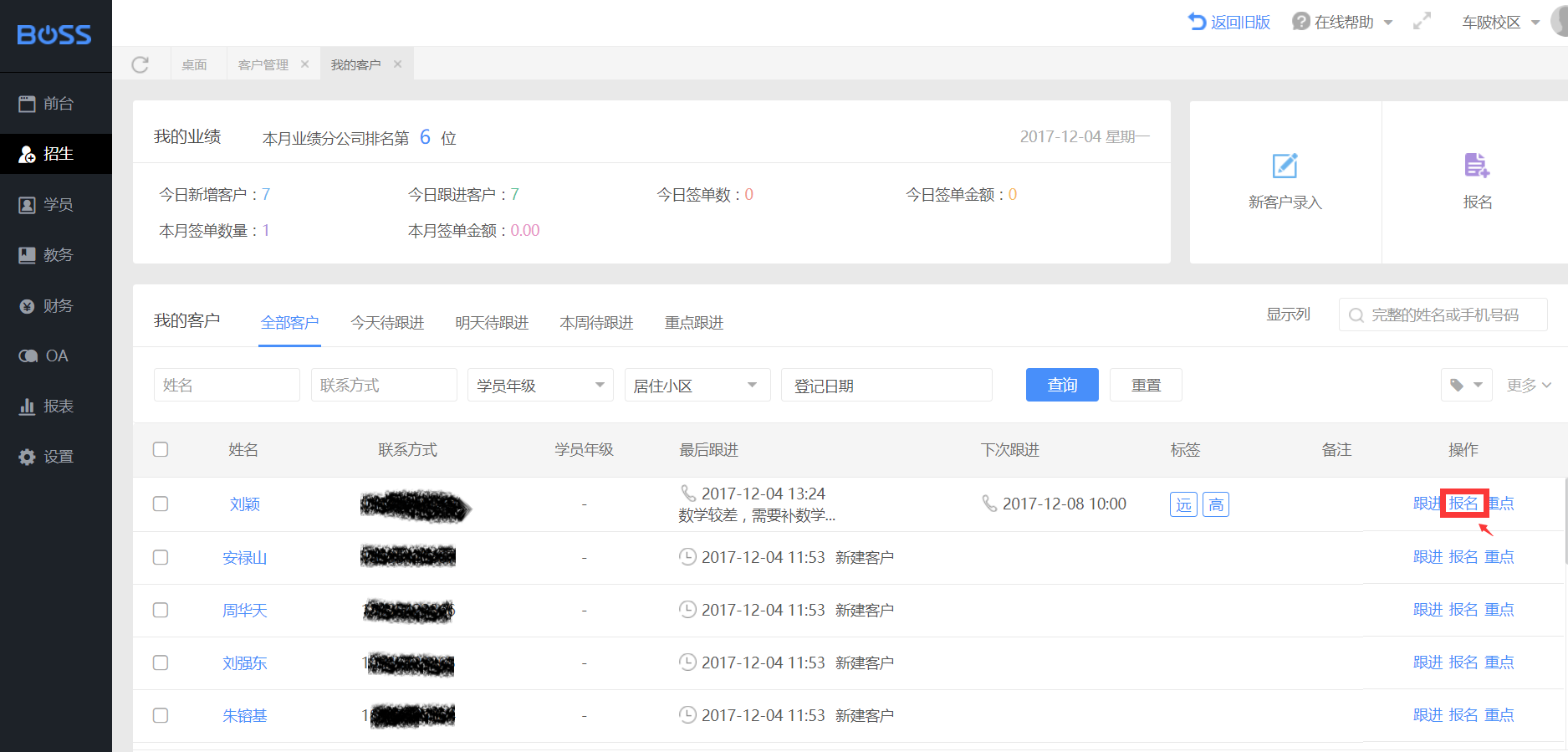Select the 今天待跟进 filter tab
This screenshot has height=752, width=1568.
(x=387, y=323)
